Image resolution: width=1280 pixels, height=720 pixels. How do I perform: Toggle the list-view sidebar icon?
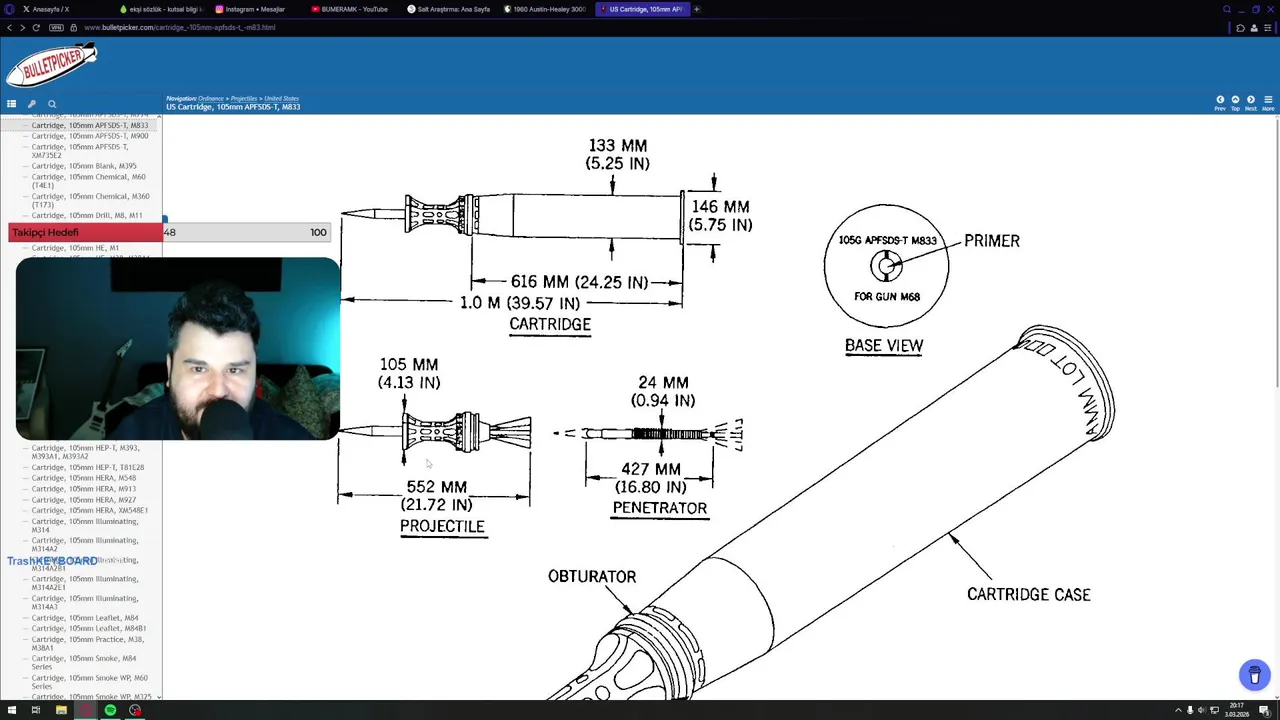pos(11,104)
